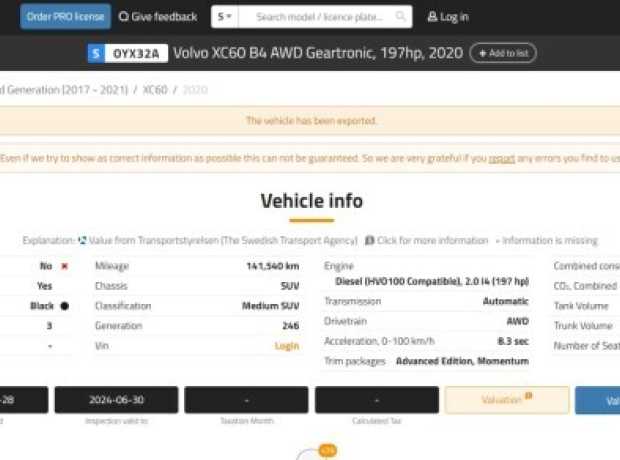This screenshot has width=620, height=460.
Task: Click the inspection valid to date 2024-06-30
Action: pyautogui.click(x=116, y=400)
